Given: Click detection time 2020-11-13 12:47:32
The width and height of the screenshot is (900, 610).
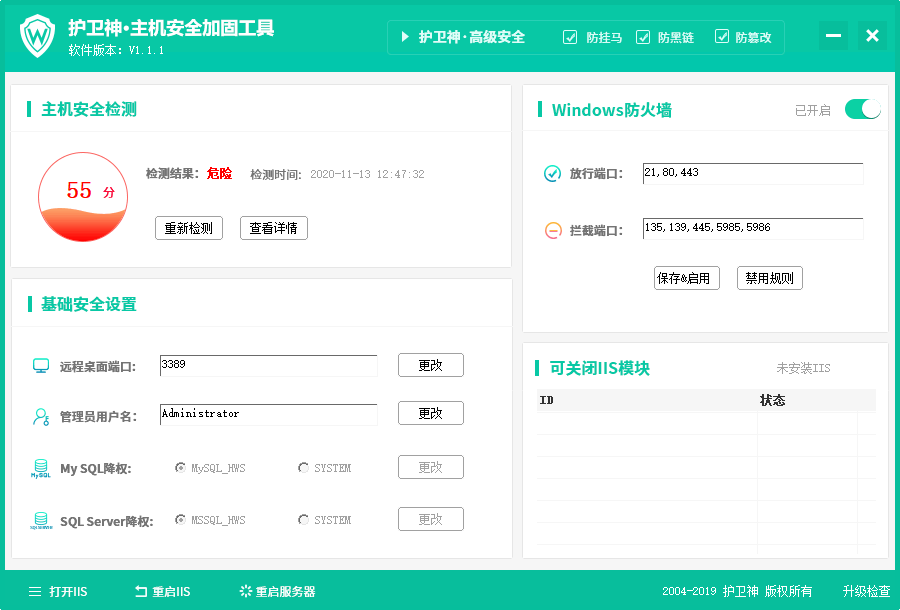Looking at the screenshot, I should pyautogui.click(x=367, y=174).
